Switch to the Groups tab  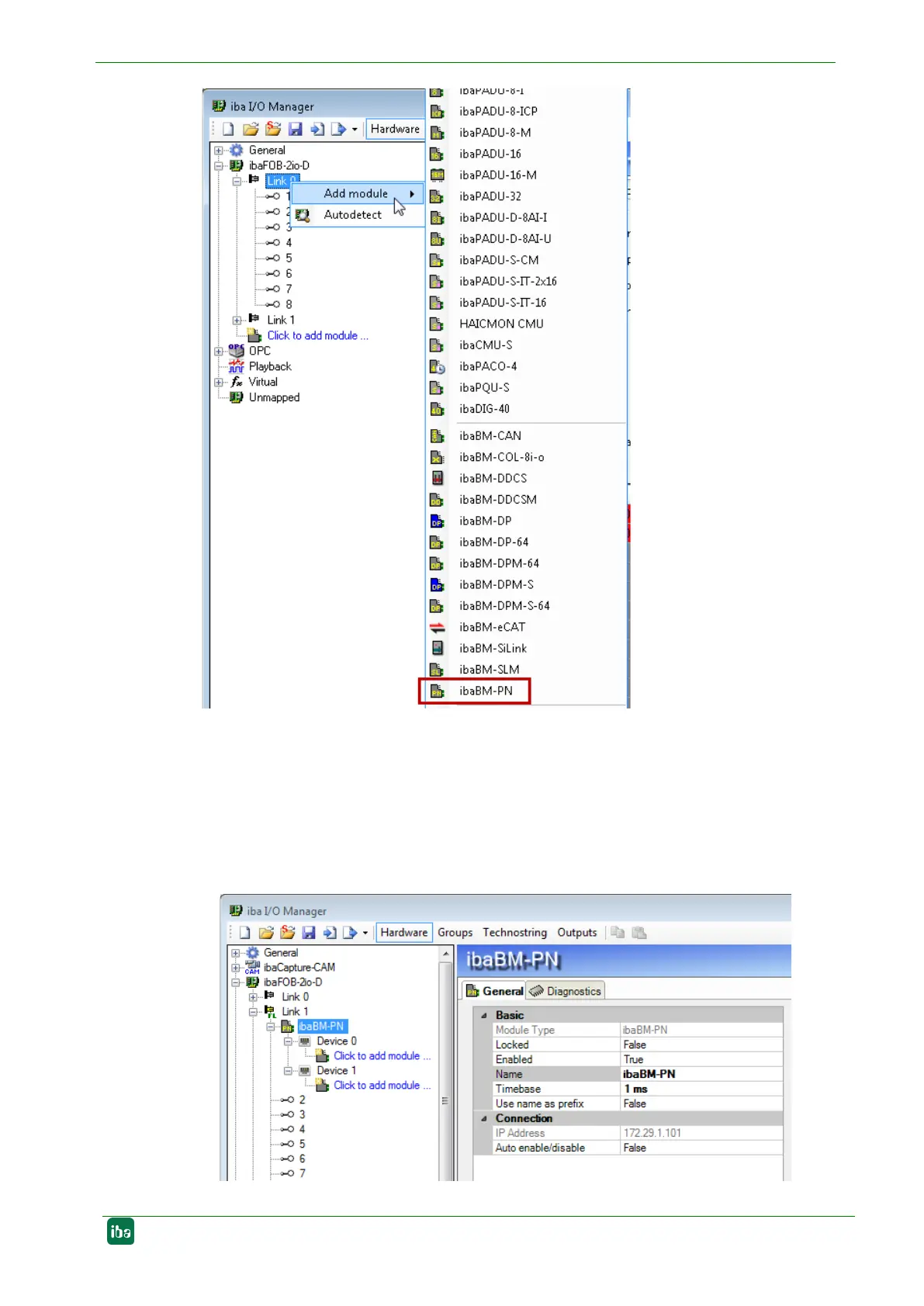455,933
